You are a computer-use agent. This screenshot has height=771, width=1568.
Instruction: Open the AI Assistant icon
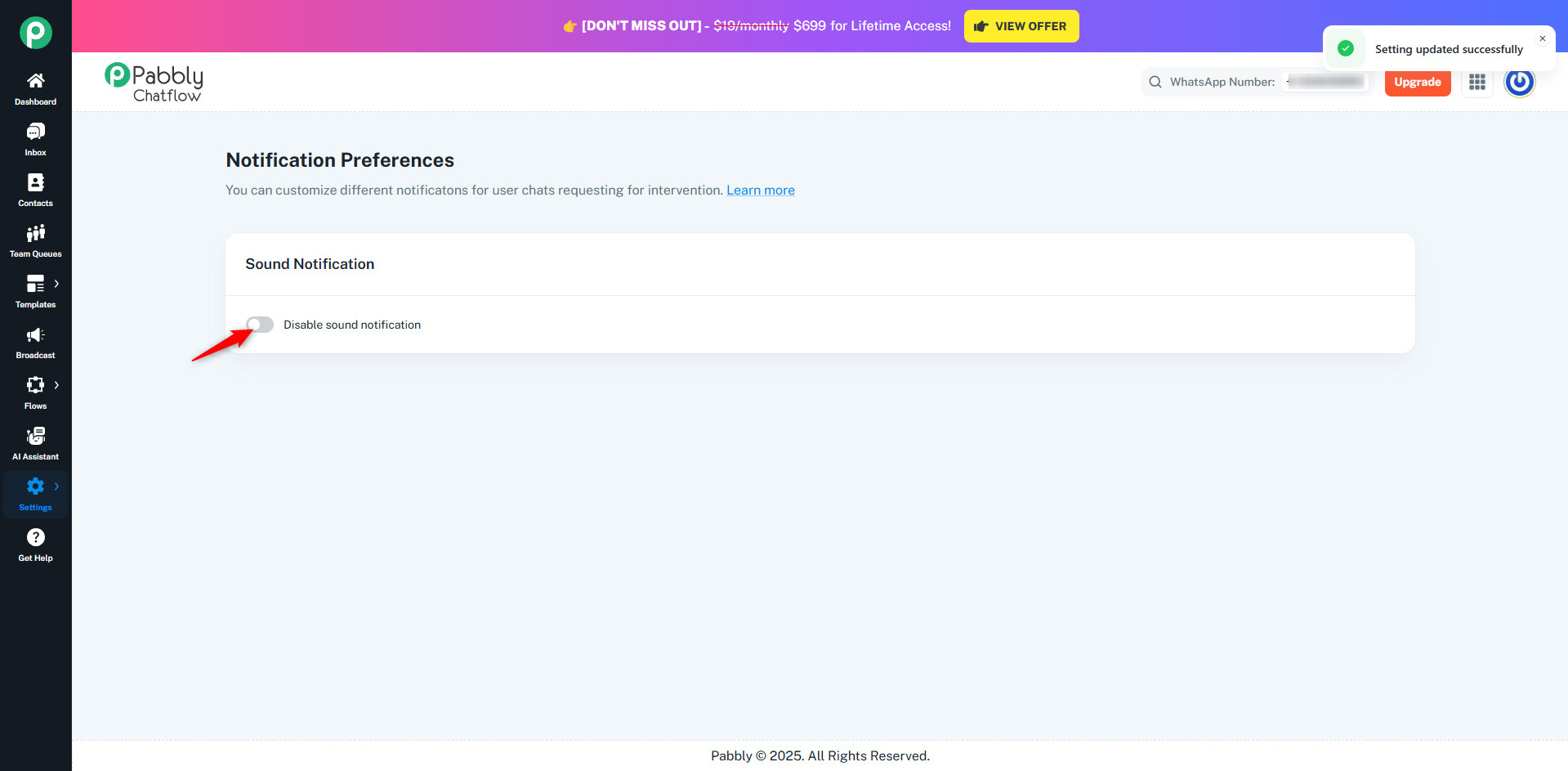[x=35, y=436]
